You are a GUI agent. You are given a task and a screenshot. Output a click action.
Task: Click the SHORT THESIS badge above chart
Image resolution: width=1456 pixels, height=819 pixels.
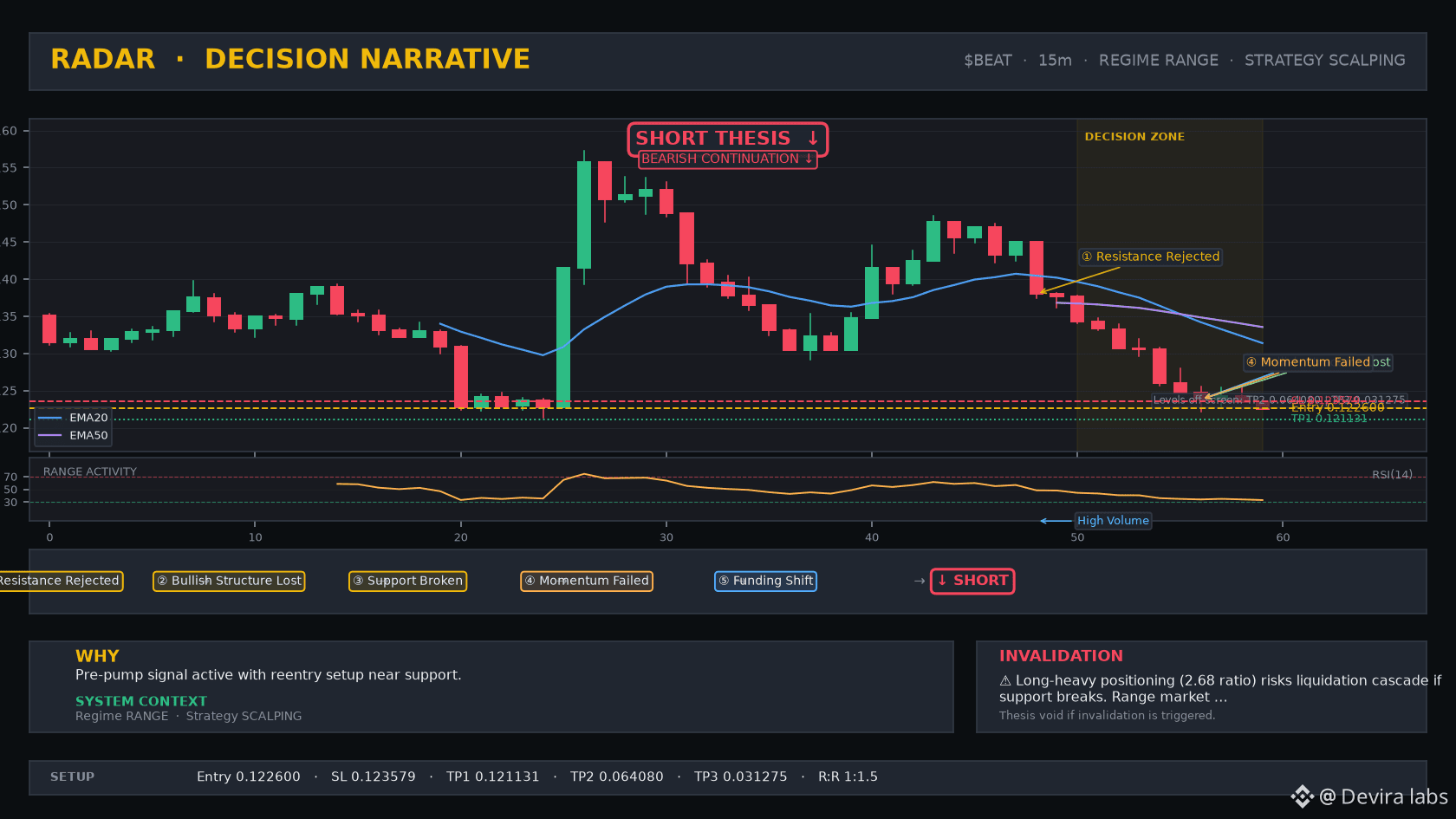pos(727,139)
